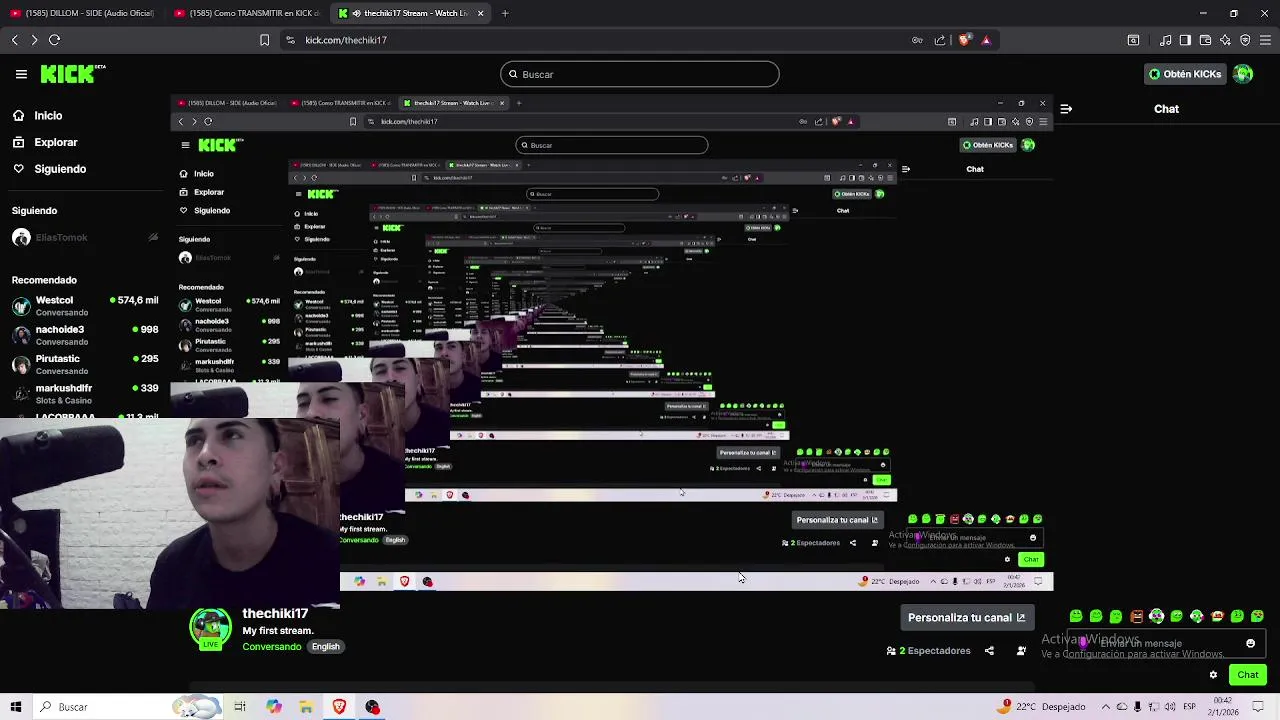
Task: Open Copilot from the taskbar
Action: 274,707
